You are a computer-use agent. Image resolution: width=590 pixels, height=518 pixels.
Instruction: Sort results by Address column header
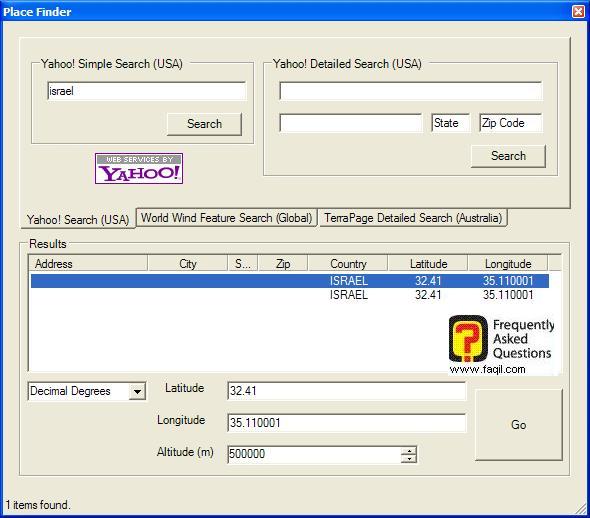88,263
